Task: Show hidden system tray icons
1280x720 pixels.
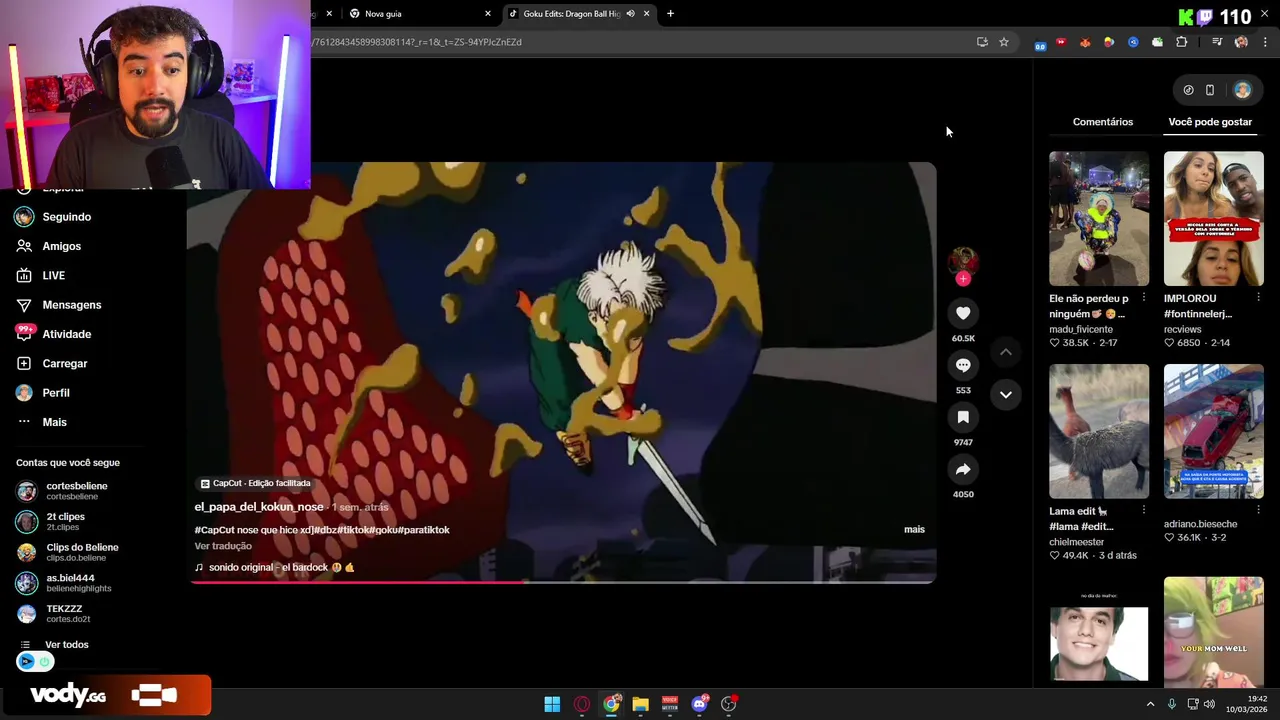Action: pyautogui.click(x=1150, y=704)
